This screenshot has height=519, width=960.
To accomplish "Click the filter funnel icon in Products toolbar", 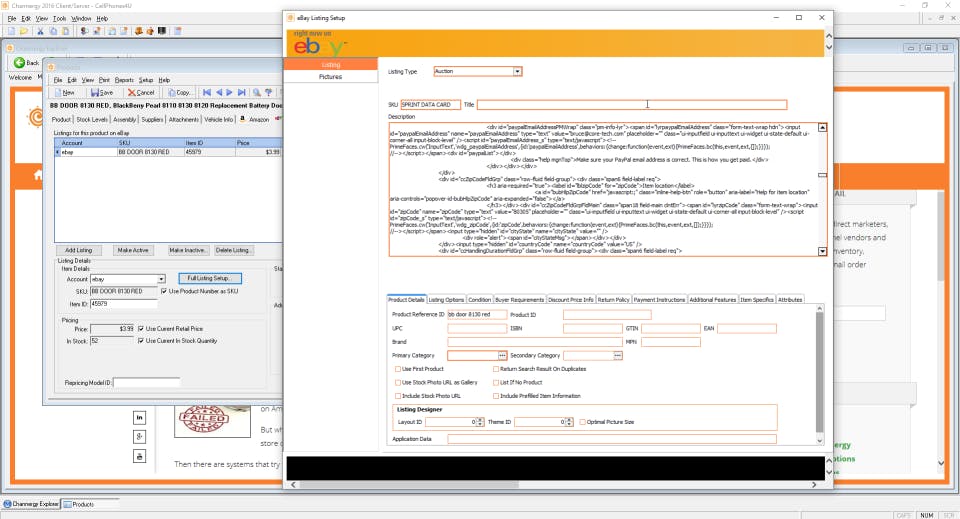I will [x=268, y=92].
